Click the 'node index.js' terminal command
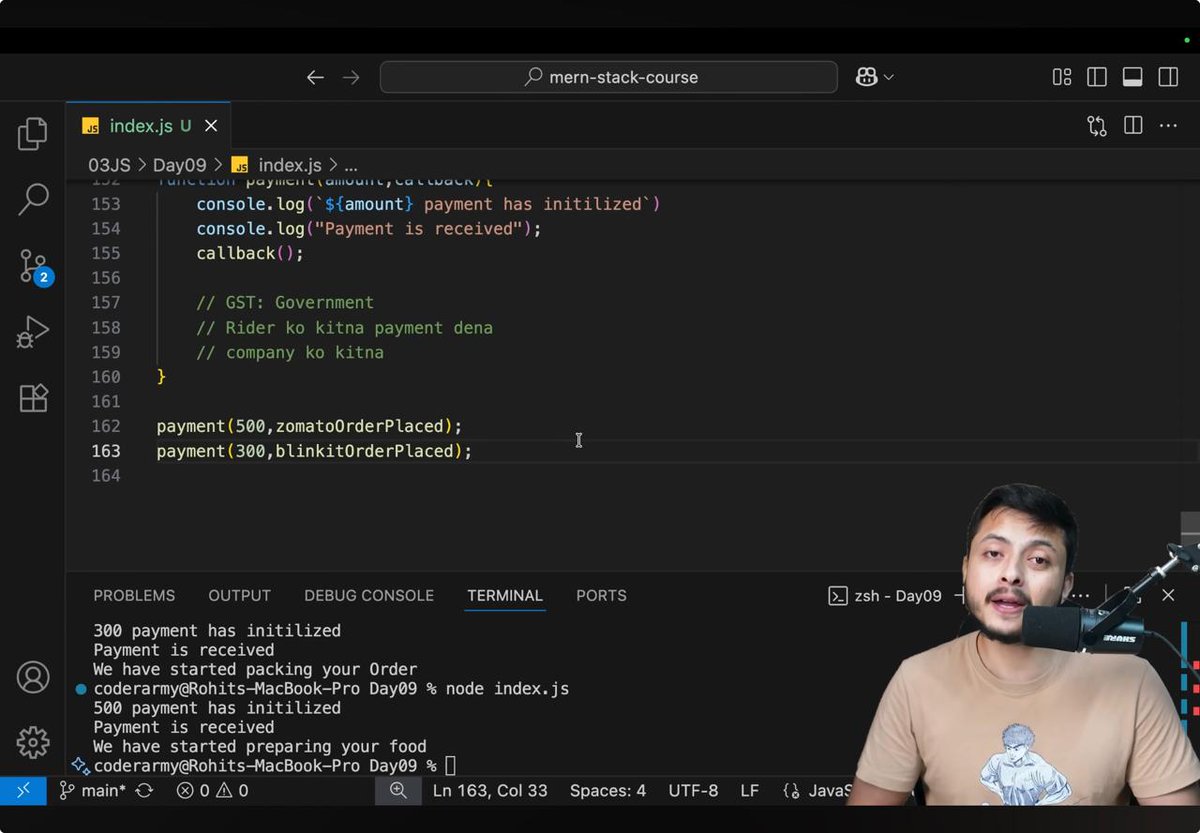This screenshot has width=1200, height=833. (x=507, y=689)
